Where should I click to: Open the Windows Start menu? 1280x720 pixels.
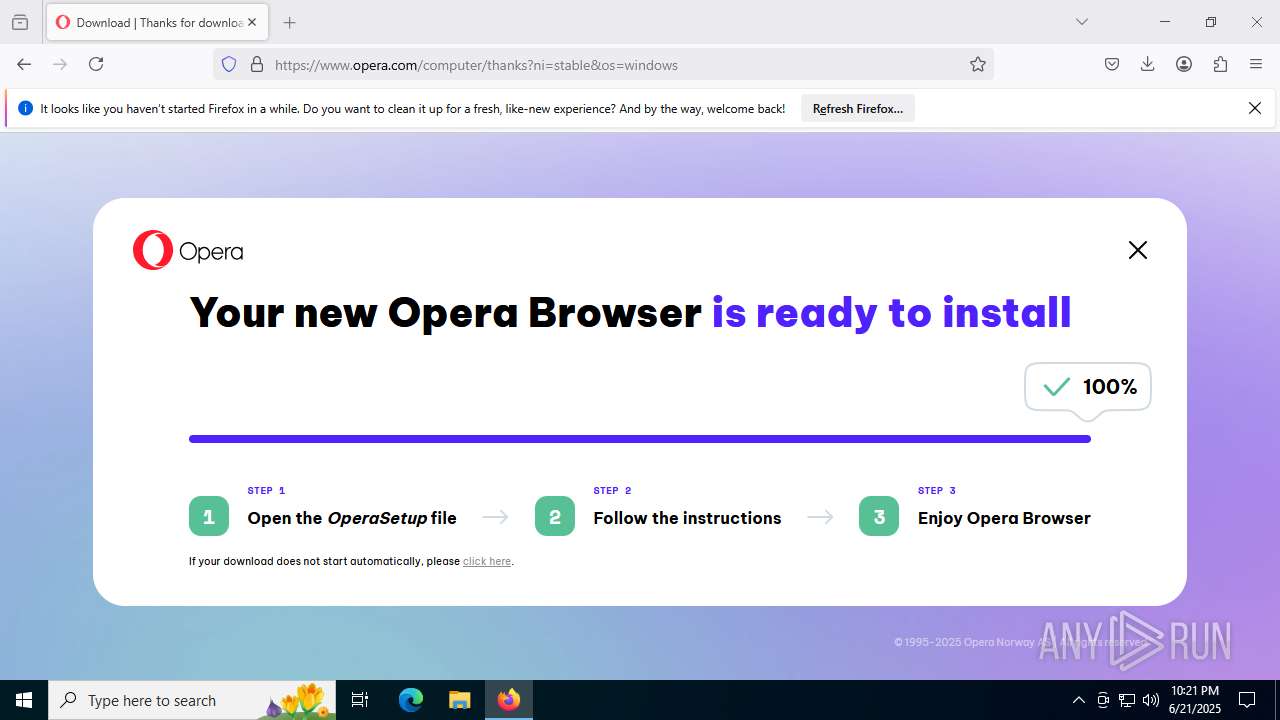pos(24,700)
